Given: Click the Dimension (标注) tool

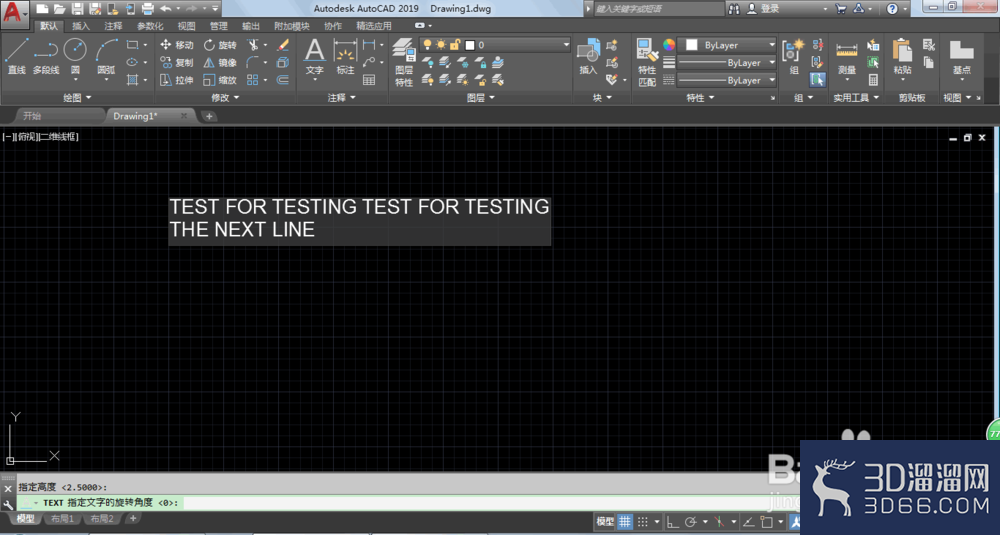Looking at the screenshot, I should point(345,56).
